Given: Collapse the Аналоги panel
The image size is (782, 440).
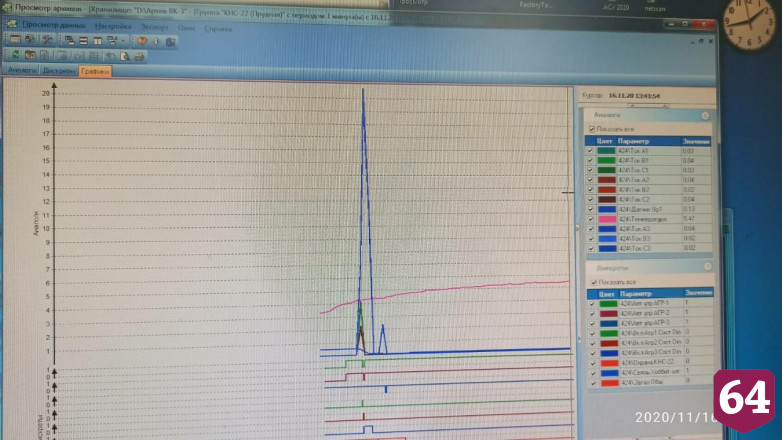Looking at the screenshot, I should point(705,116).
